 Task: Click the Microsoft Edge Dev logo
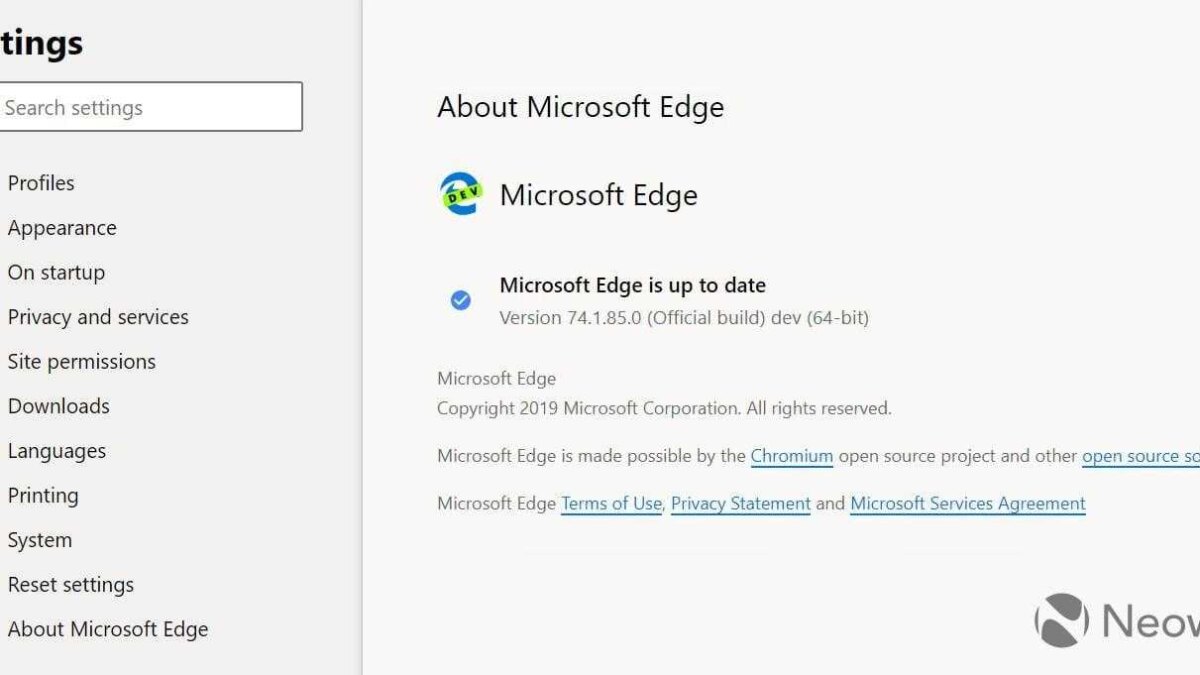pos(459,194)
